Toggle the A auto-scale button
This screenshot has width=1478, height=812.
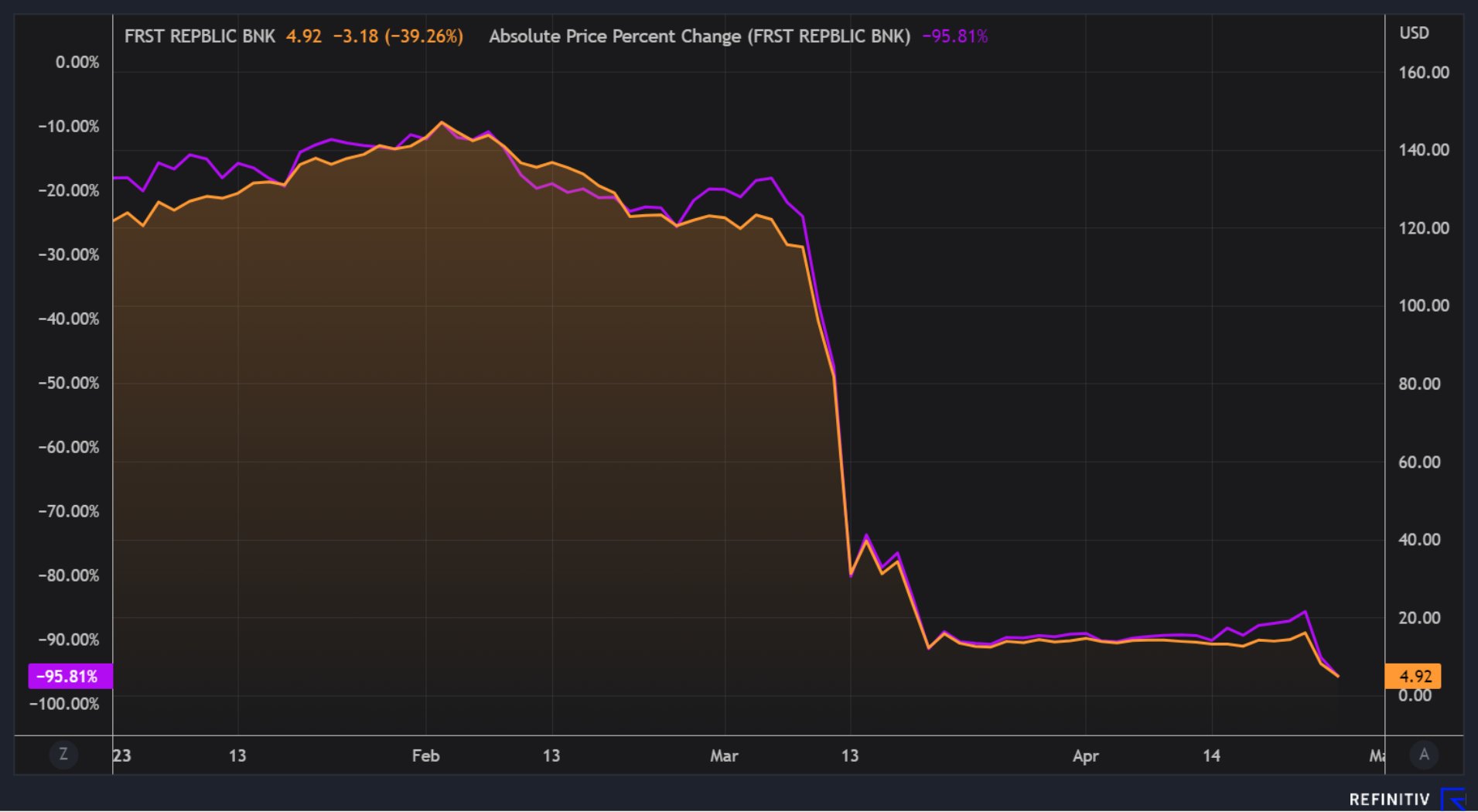coord(1424,754)
